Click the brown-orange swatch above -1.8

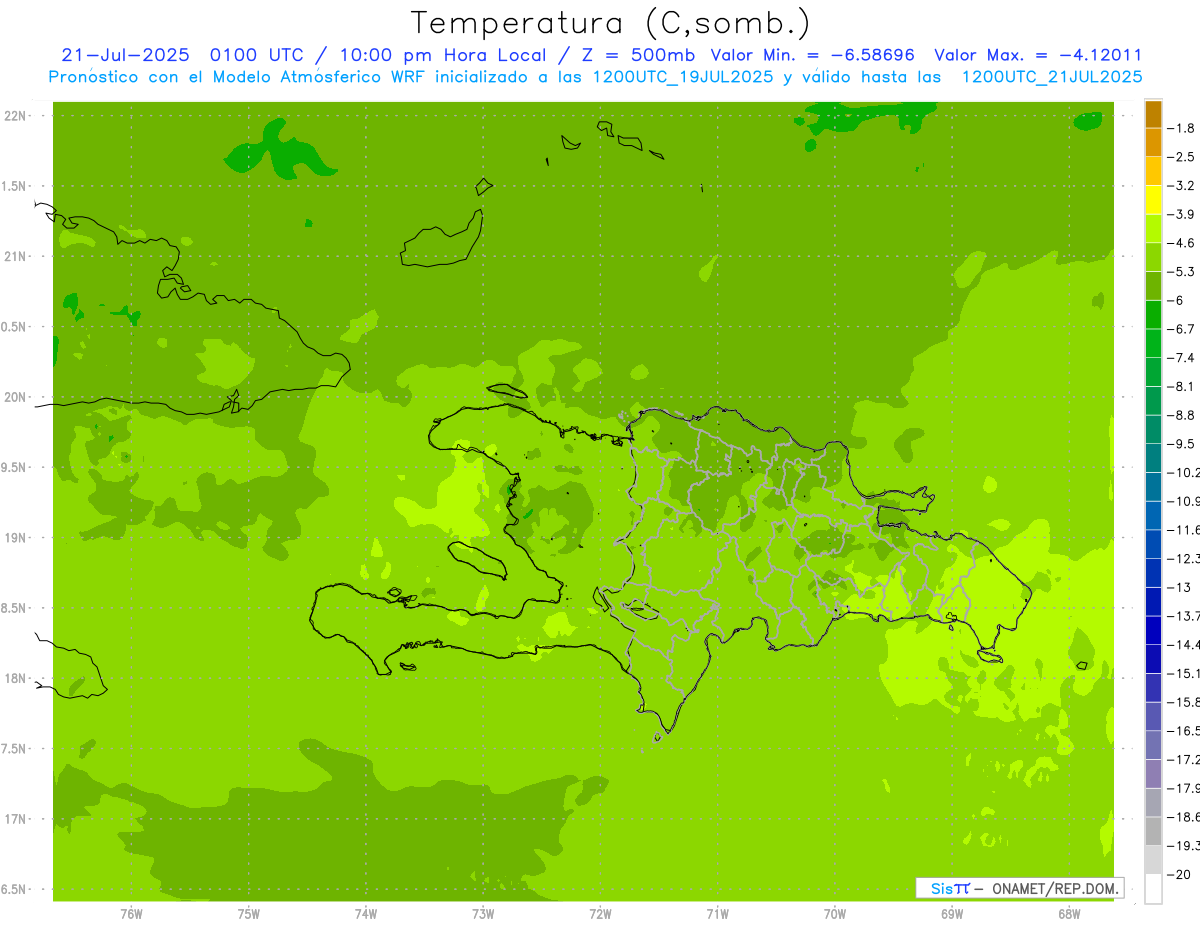point(1153,114)
